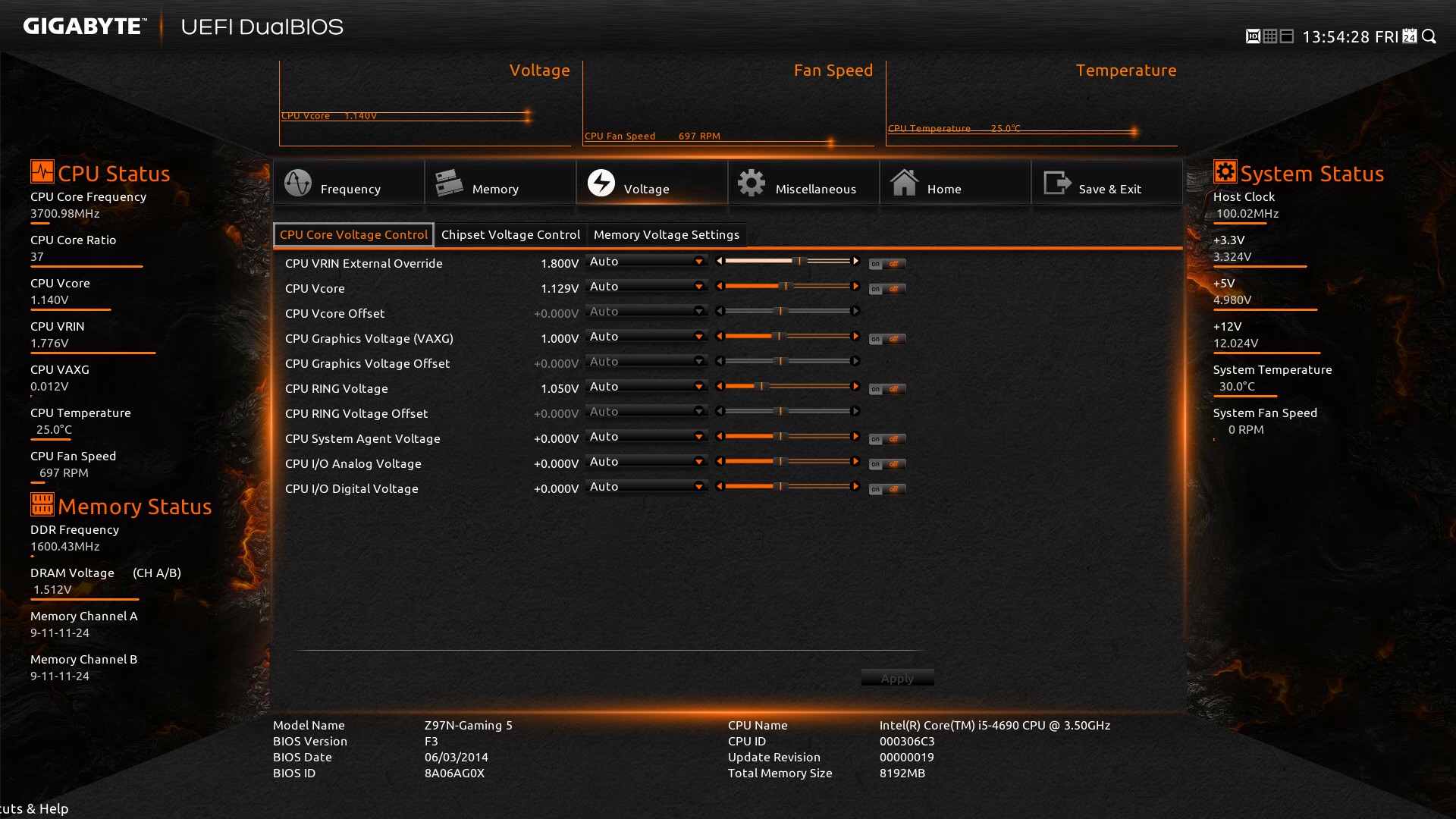Screen dimensions: 1456x819
Task: Adjust the CPU Vcore voltage slider
Action: tap(787, 286)
